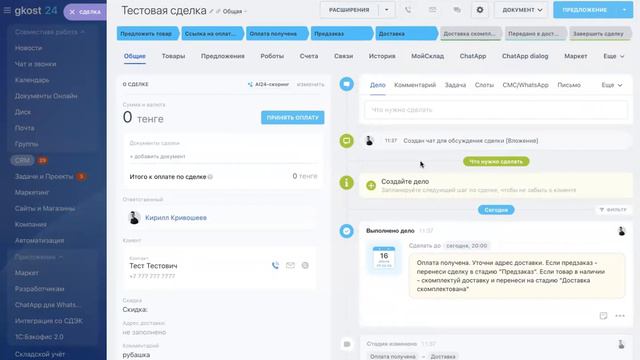This screenshot has width=640, height=360.
Task: Expand Еще in the activity tabs
Action: [611, 85]
